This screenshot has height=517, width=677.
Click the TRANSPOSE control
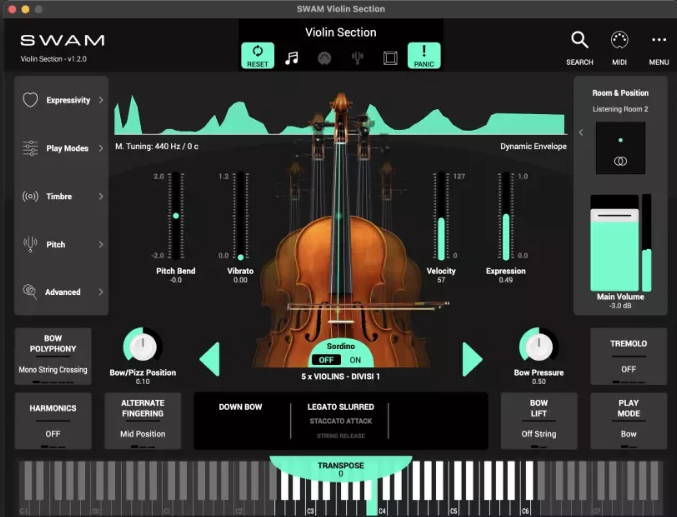click(x=341, y=469)
